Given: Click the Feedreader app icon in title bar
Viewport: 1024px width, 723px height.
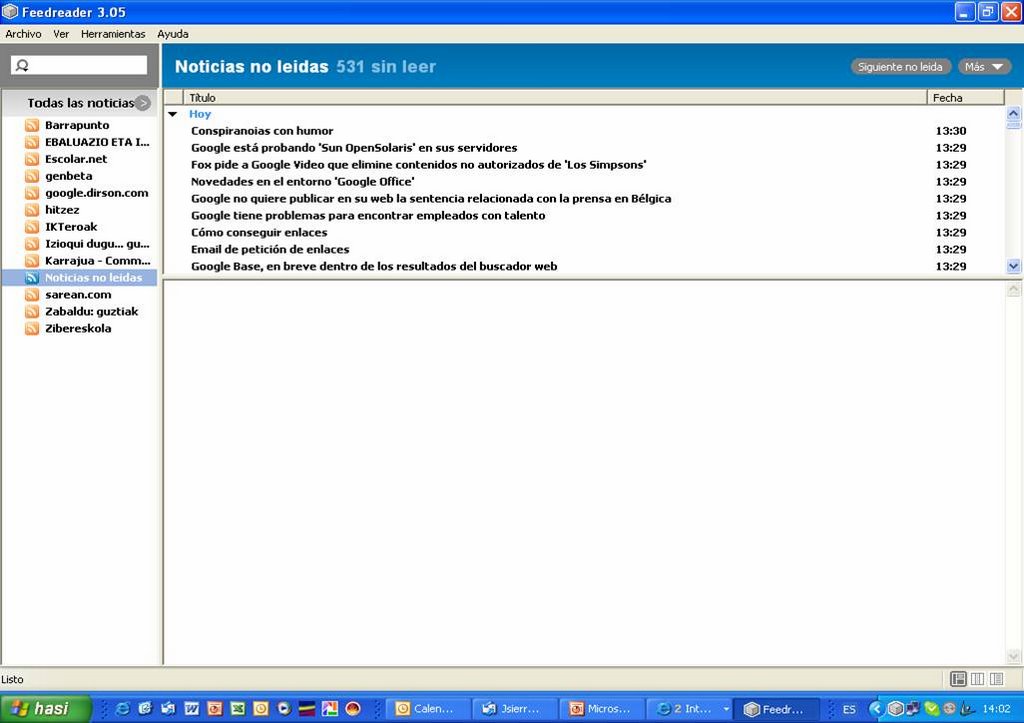Looking at the screenshot, I should pos(10,12).
